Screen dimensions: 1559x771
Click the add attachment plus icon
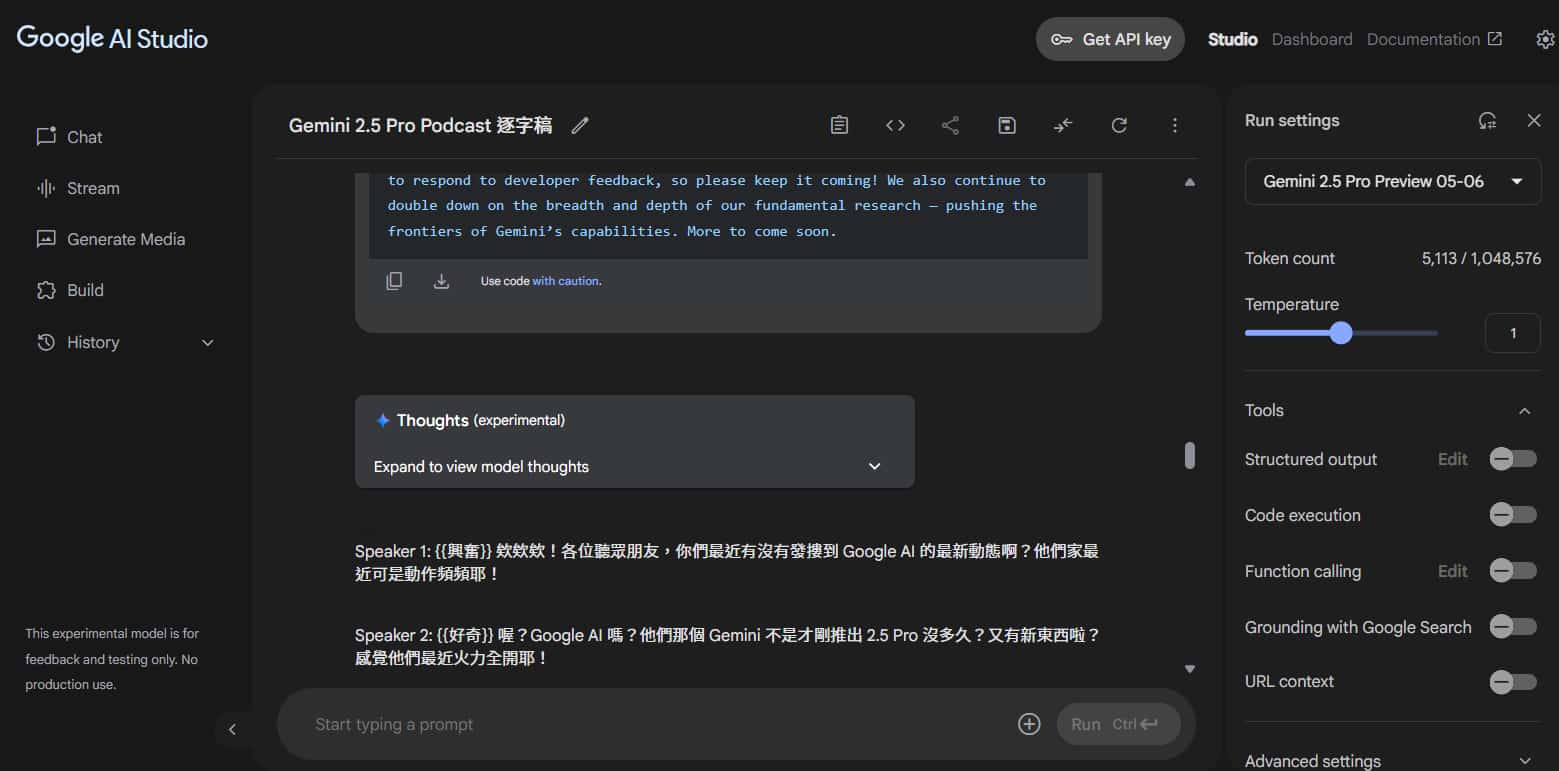[x=1029, y=724]
